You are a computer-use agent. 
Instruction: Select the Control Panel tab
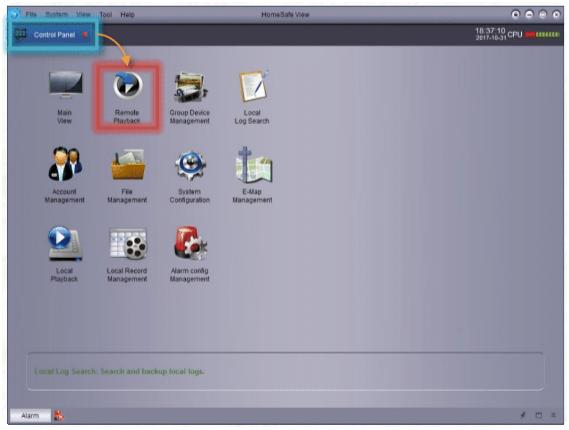click(x=53, y=35)
